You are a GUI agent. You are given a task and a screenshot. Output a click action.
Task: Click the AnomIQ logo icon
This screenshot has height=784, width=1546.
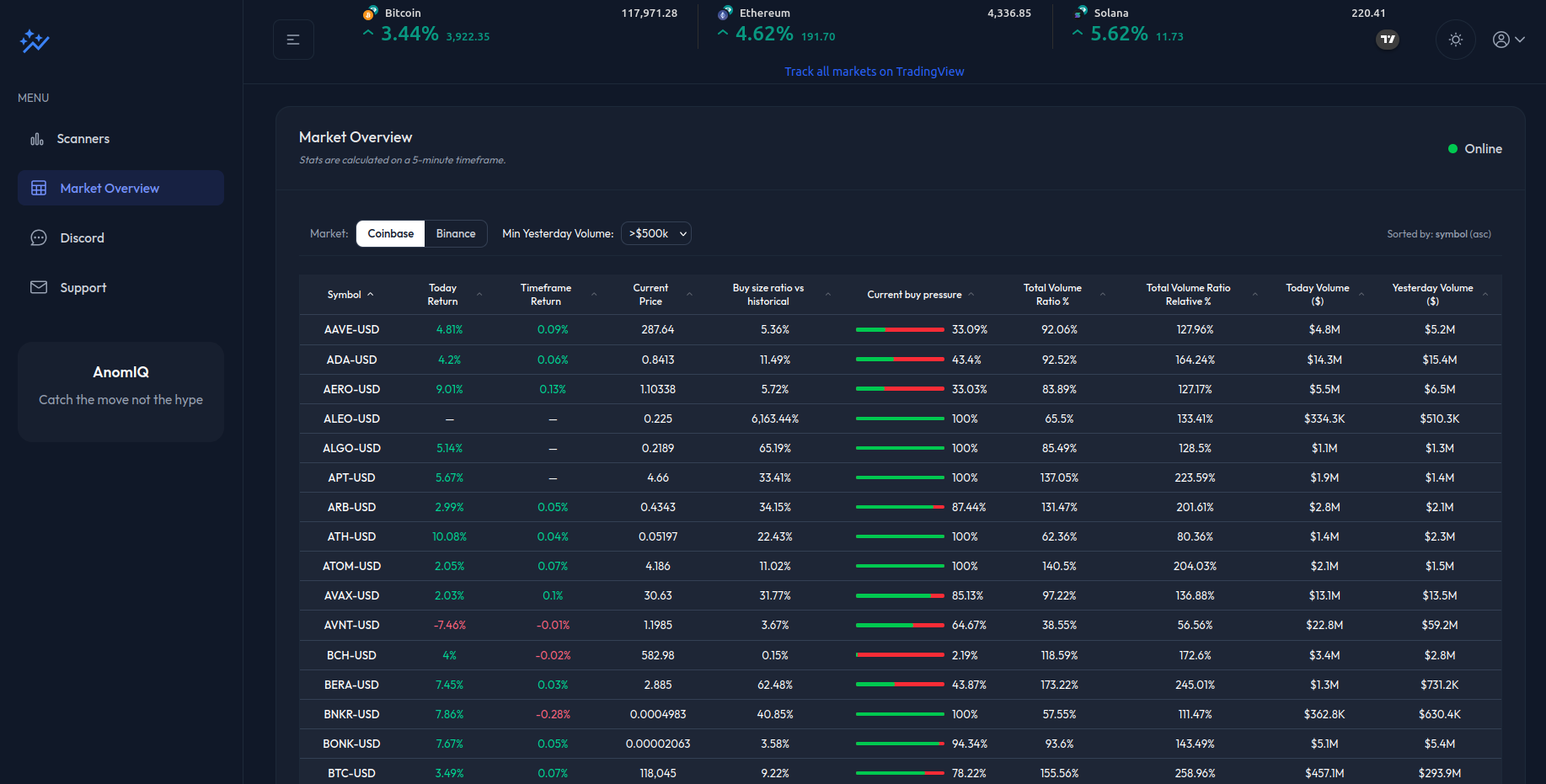coord(35,40)
